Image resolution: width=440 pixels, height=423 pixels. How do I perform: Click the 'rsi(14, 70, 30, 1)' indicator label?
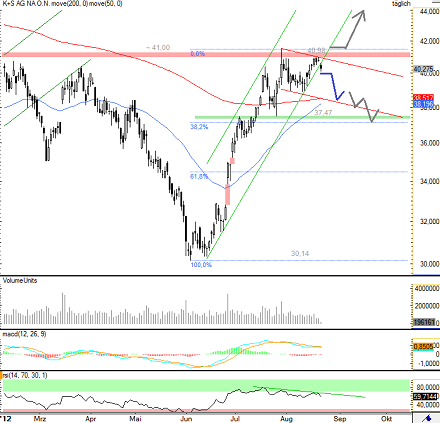25,375
